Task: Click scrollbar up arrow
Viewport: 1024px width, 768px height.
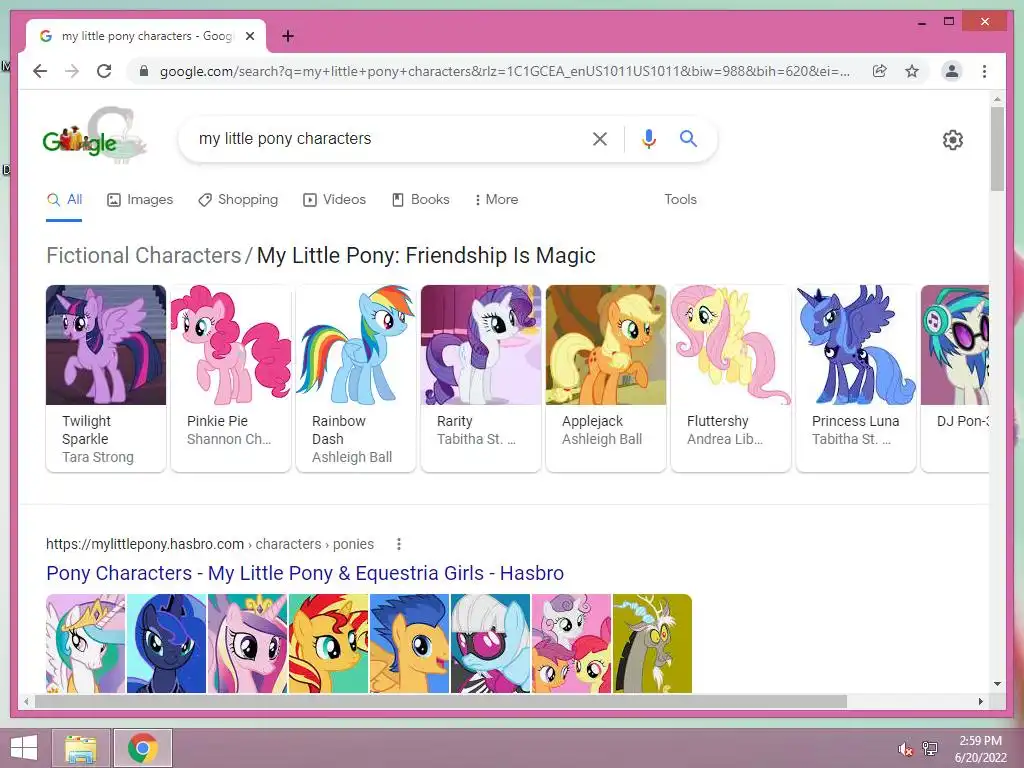Action: pyautogui.click(x=997, y=99)
